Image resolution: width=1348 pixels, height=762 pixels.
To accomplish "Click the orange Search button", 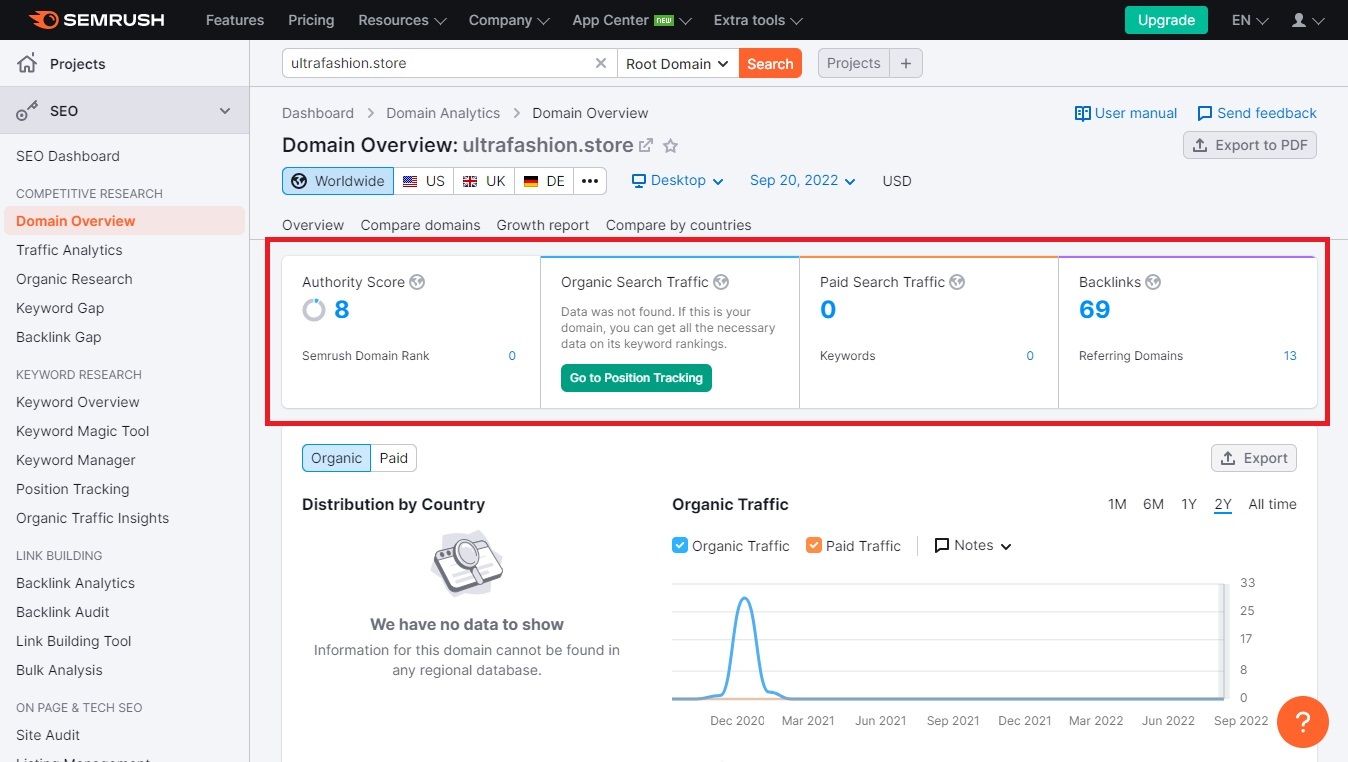I will pos(770,63).
